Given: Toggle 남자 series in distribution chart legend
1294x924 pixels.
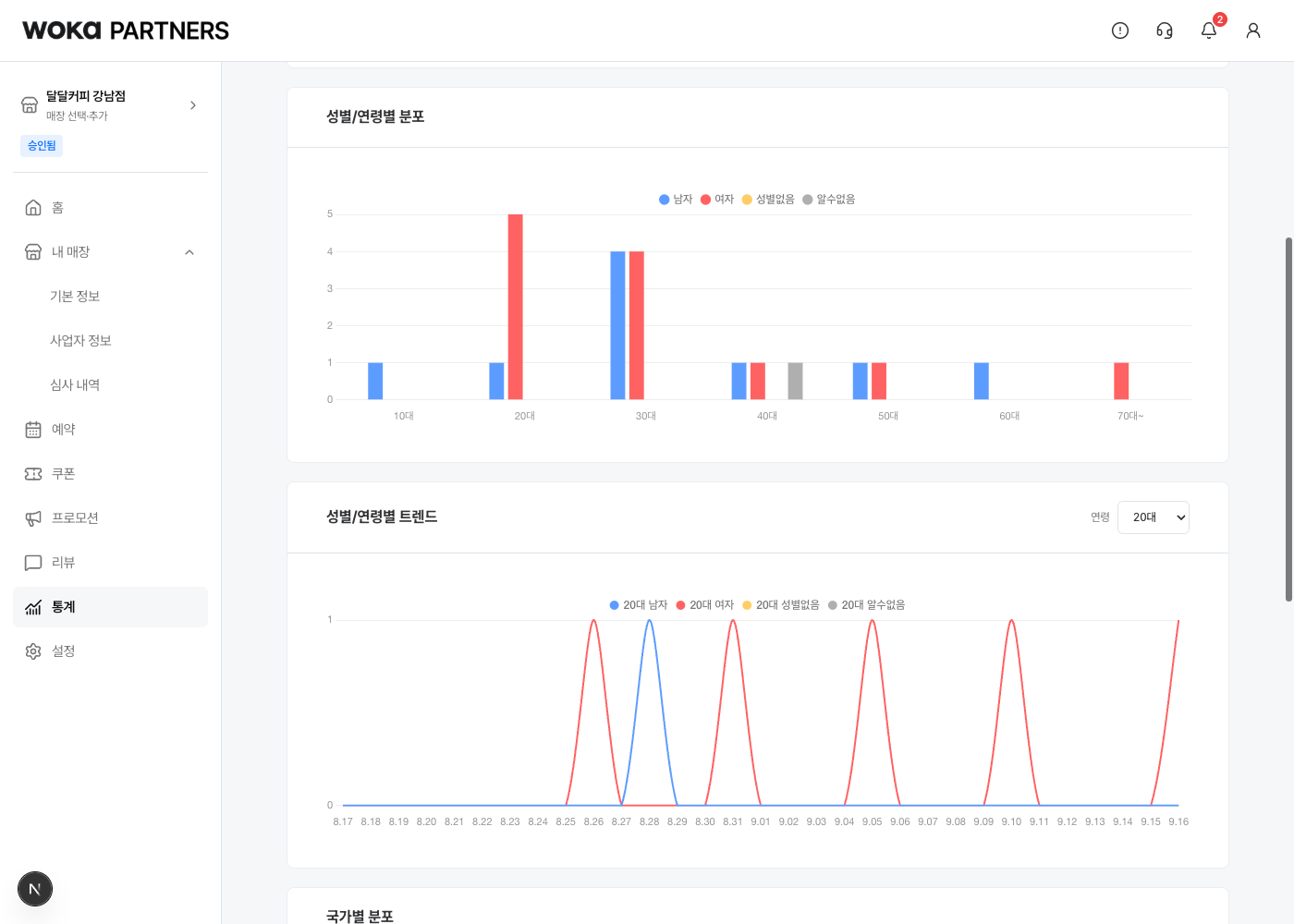Looking at the screenshot, I should pos(676,200).
